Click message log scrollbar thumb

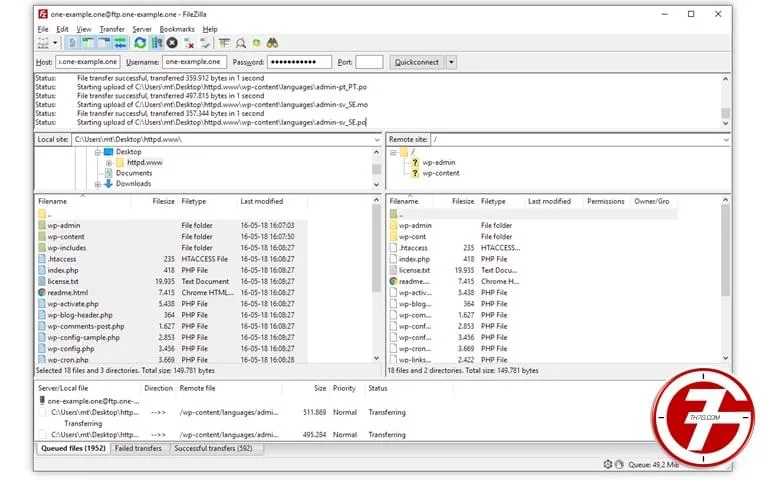point(725,113)
